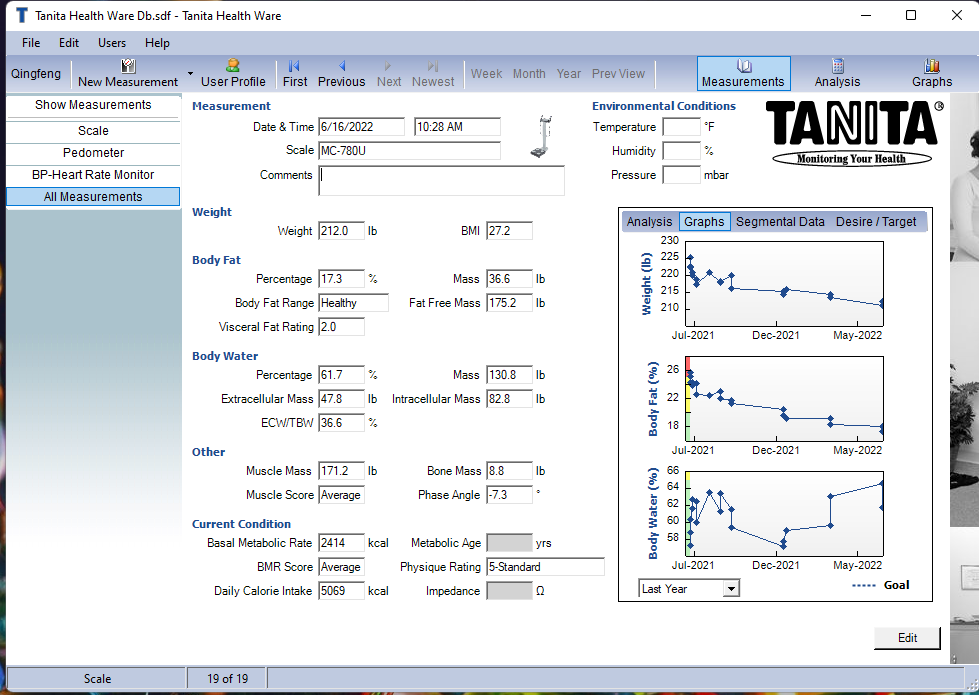Go to Previous measurement record
The width and height of the screenshot is (979, 695).
(x=342, y=74)
